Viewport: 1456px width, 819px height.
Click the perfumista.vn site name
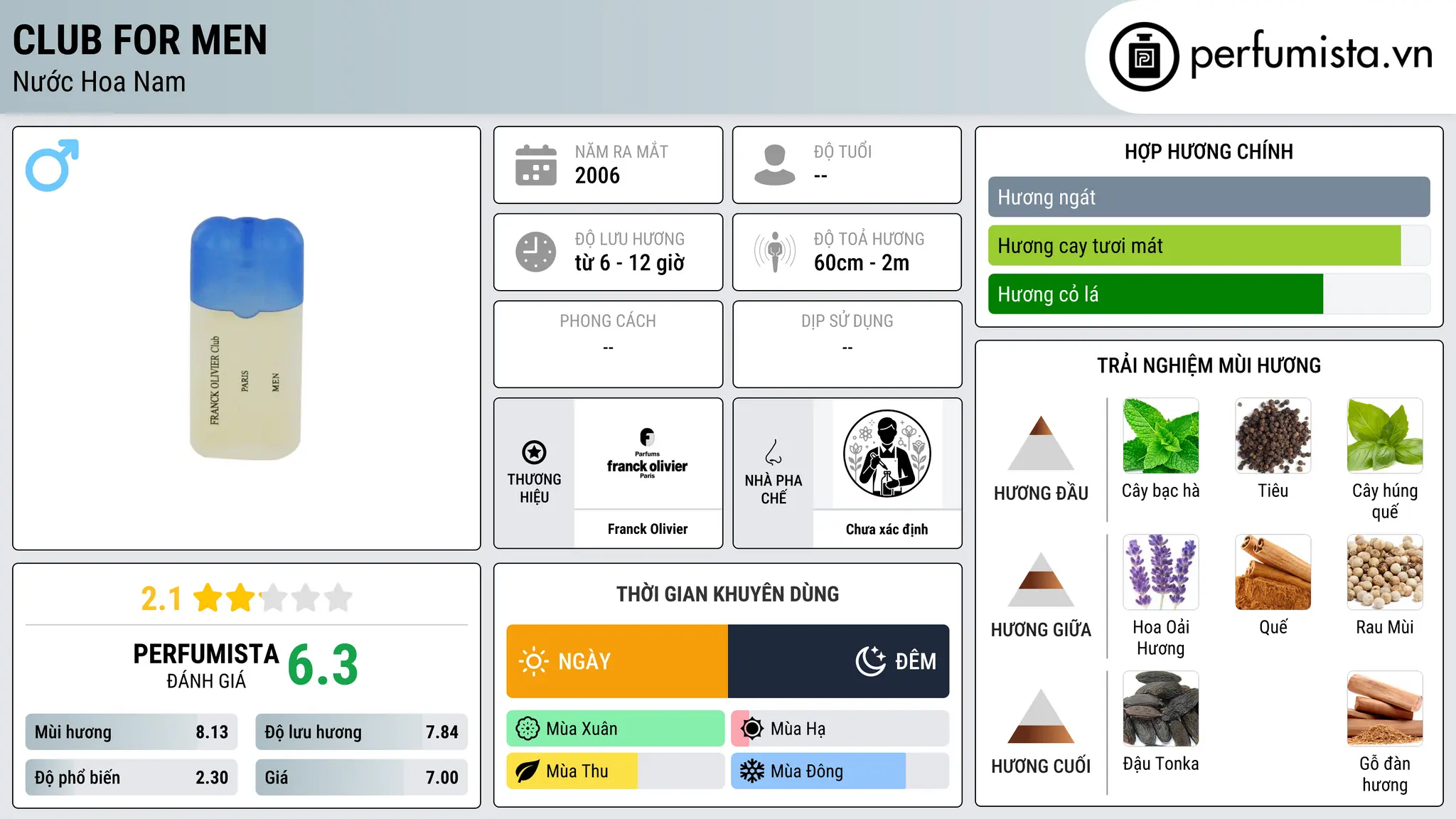click(1311, 55)
